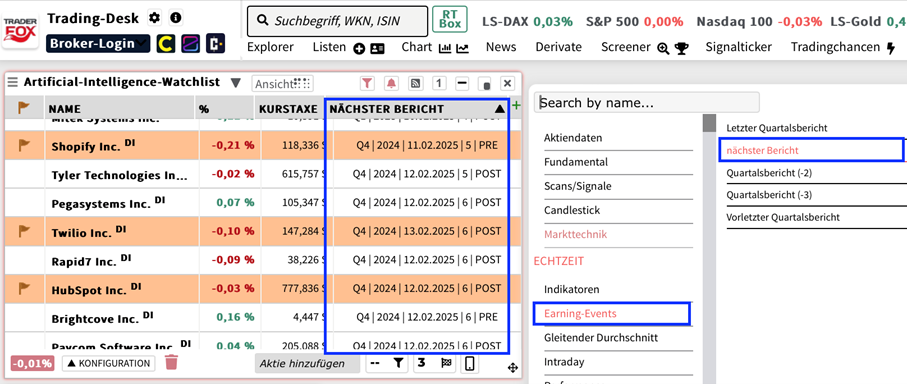907x384 pixels.
Task: Expand the KONFIGURATION panel
Action: [x=109, y=363]
